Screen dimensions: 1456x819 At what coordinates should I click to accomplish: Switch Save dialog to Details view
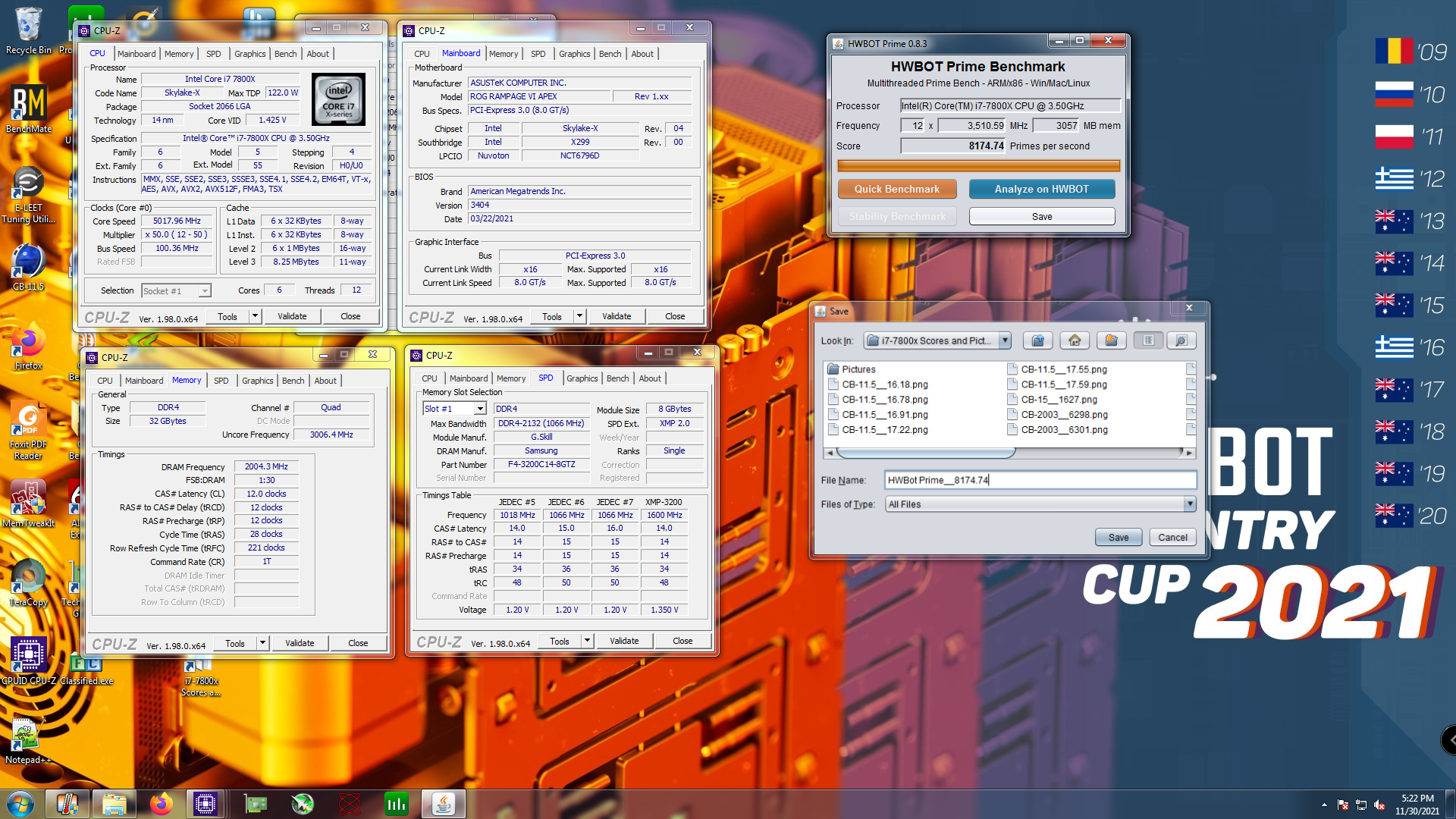tap(1181, 340)
